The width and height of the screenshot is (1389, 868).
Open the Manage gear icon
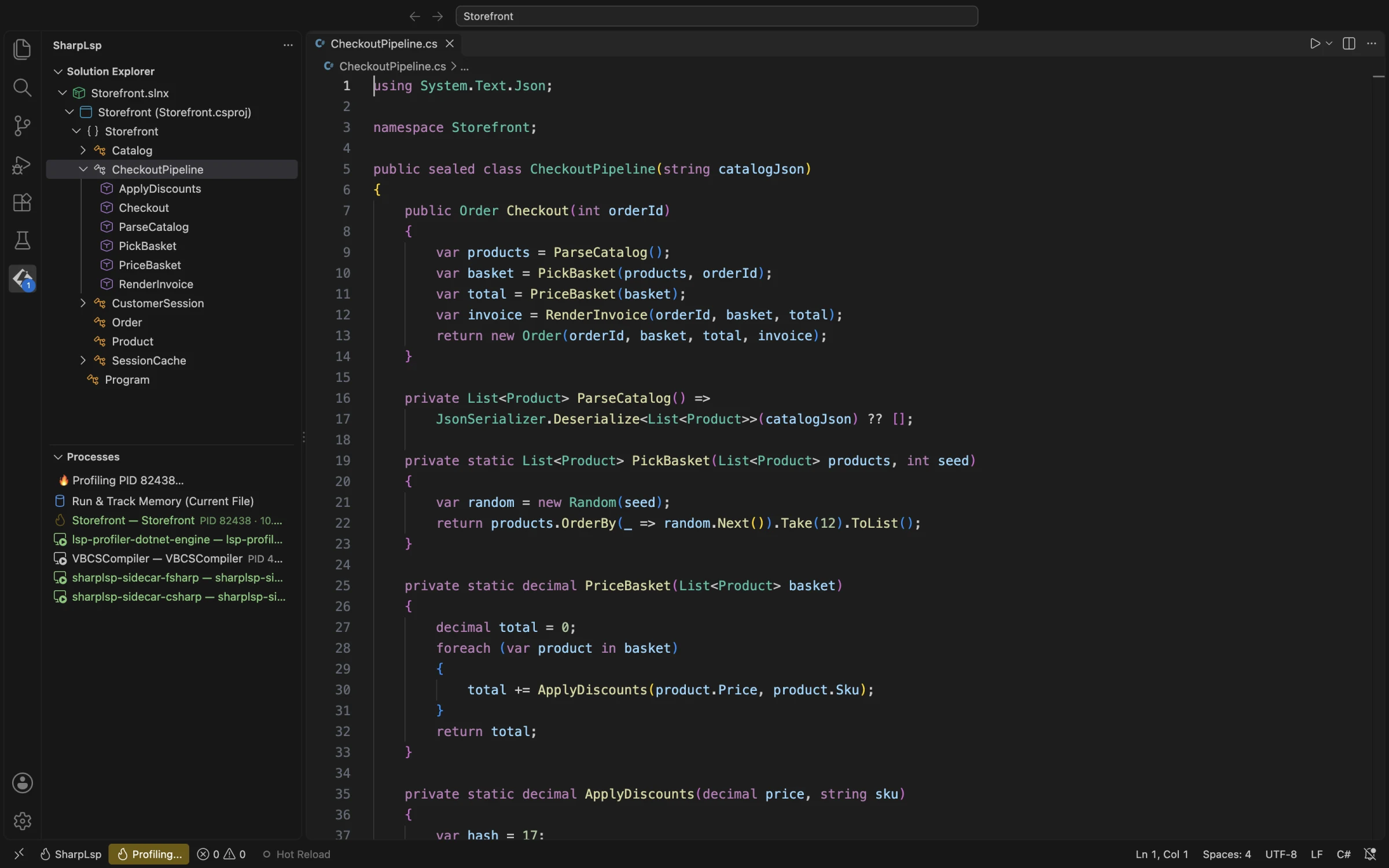point(22,821)
